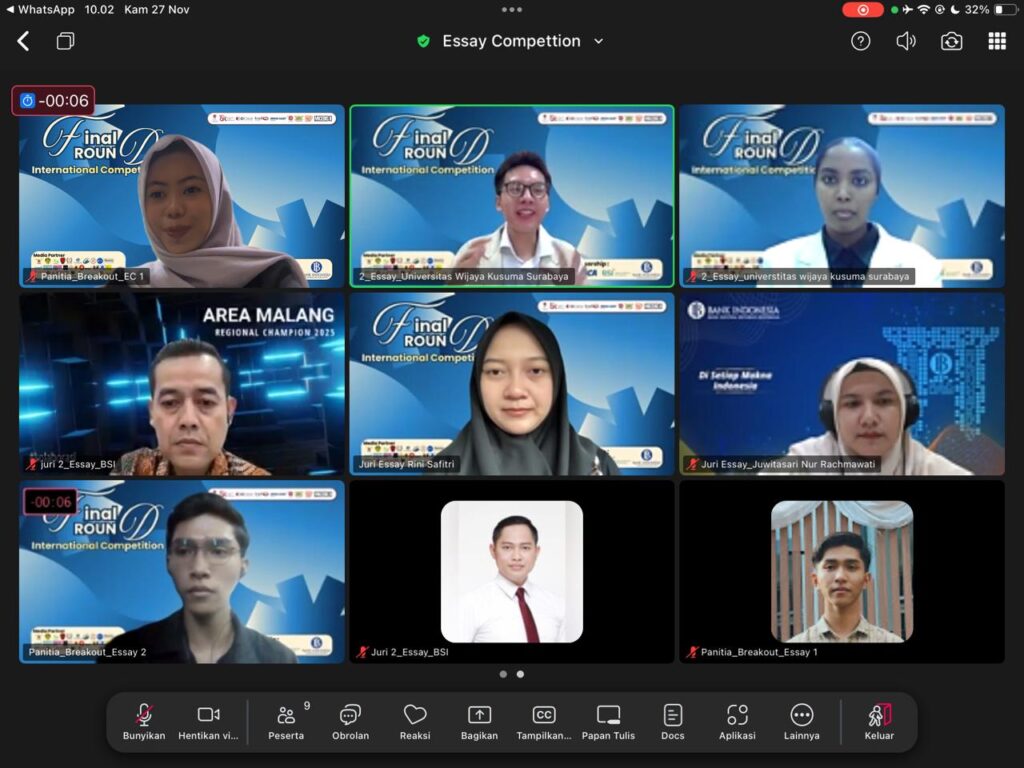The image size is (1024, 768).
Task: Open the Aplikasi apps panel
Action: (737, 721)
